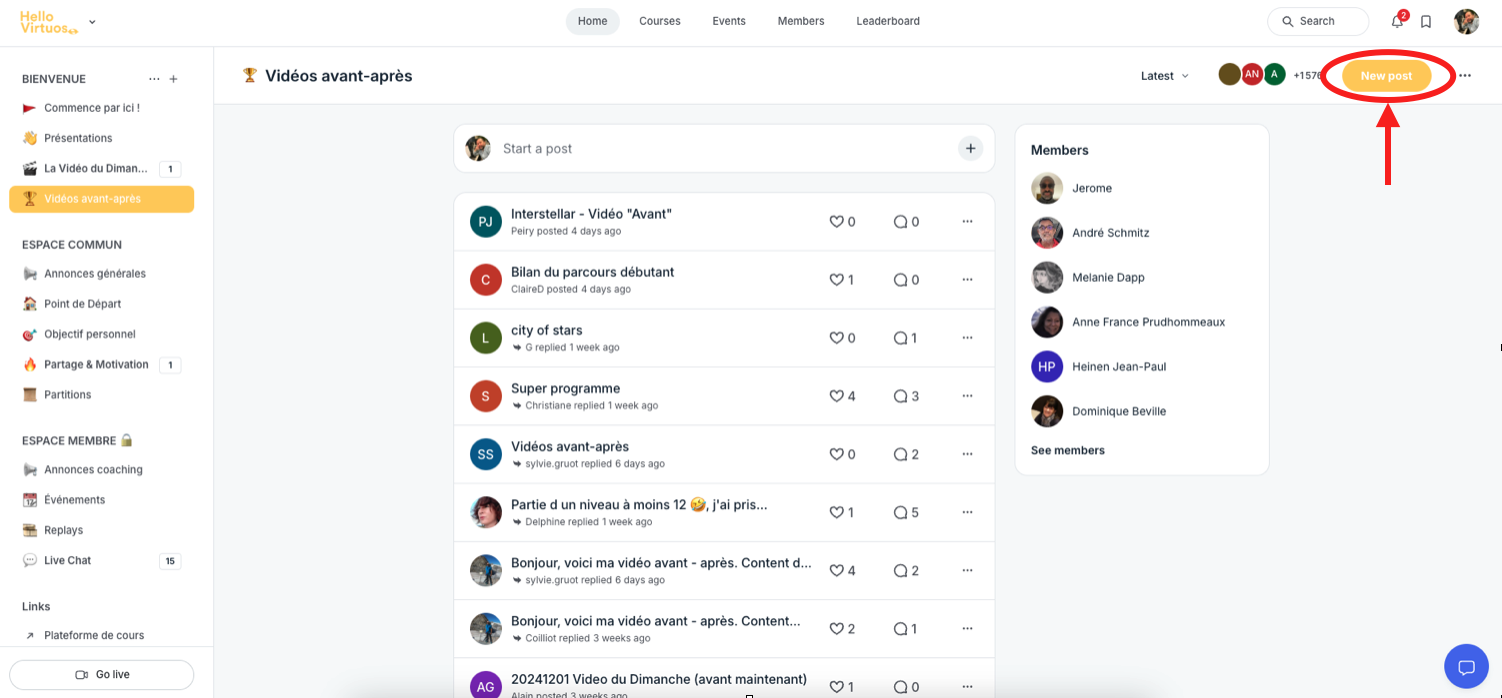The width and height of the screenshot is (1502, 698).
Task: Click the Search field
Action: point(1318,21)
